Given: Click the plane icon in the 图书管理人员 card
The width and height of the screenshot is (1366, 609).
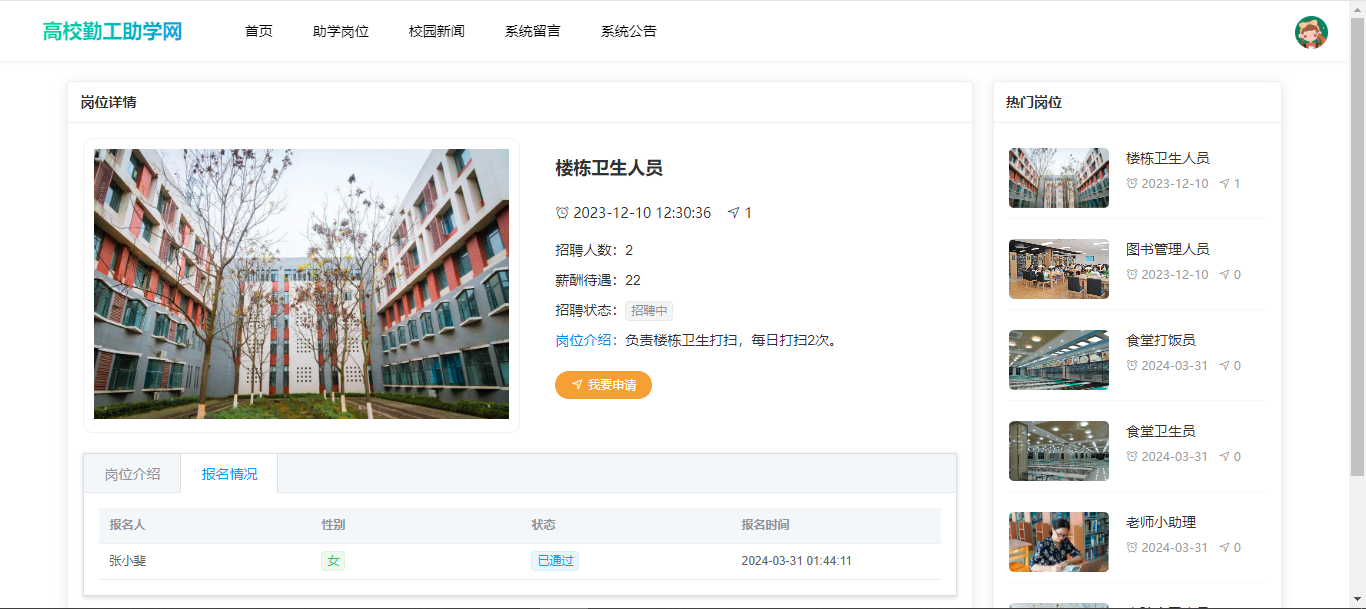Looking at the screenshot, I should [1224, 274].
